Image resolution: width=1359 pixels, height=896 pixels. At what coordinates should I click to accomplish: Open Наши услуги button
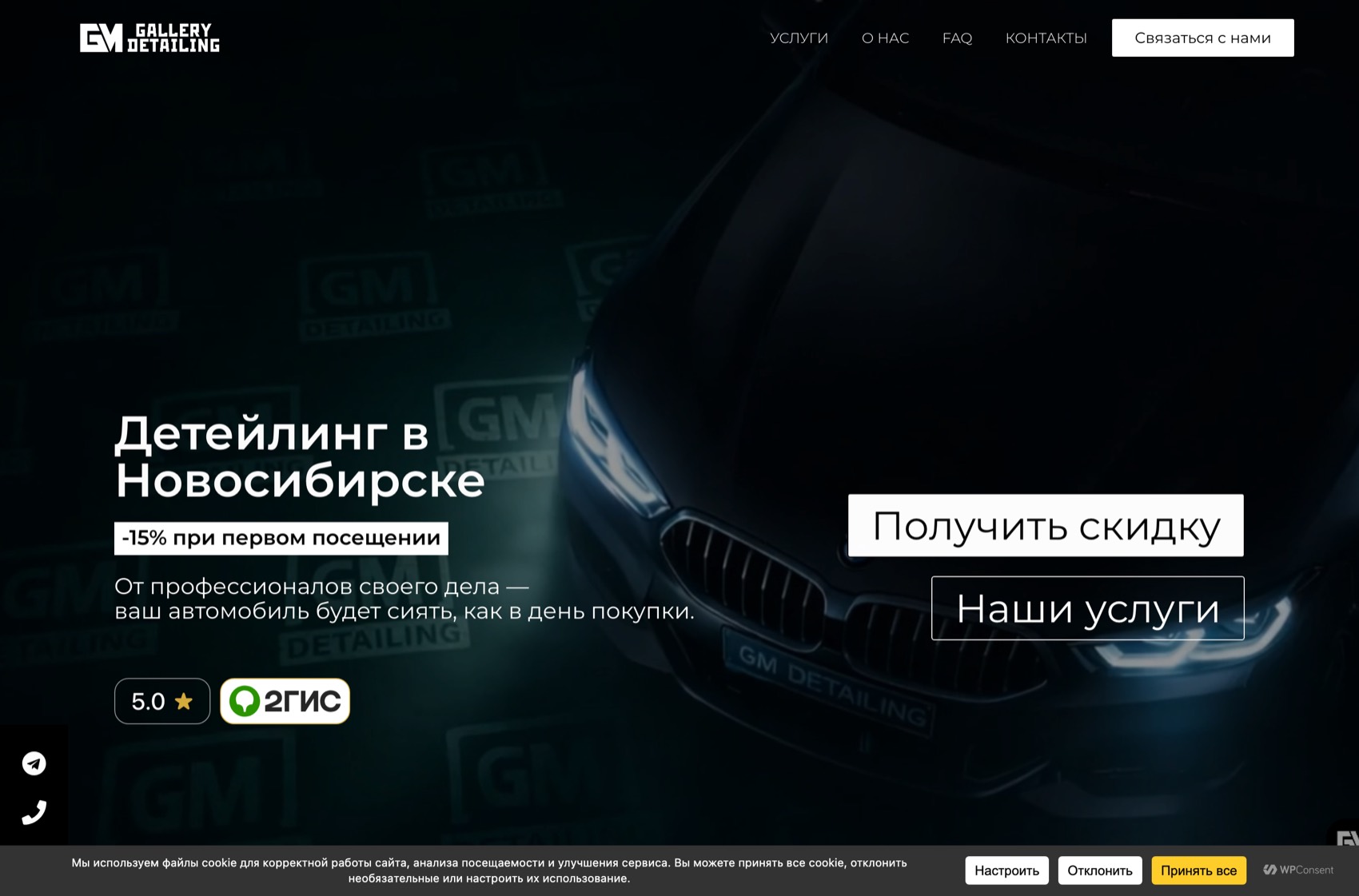tap(1087, 608)
